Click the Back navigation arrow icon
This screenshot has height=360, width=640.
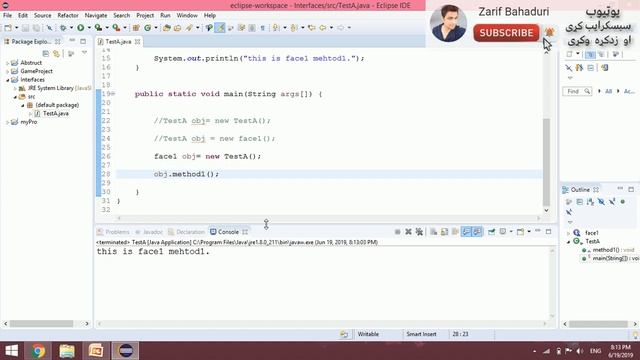tap(322, 28)
